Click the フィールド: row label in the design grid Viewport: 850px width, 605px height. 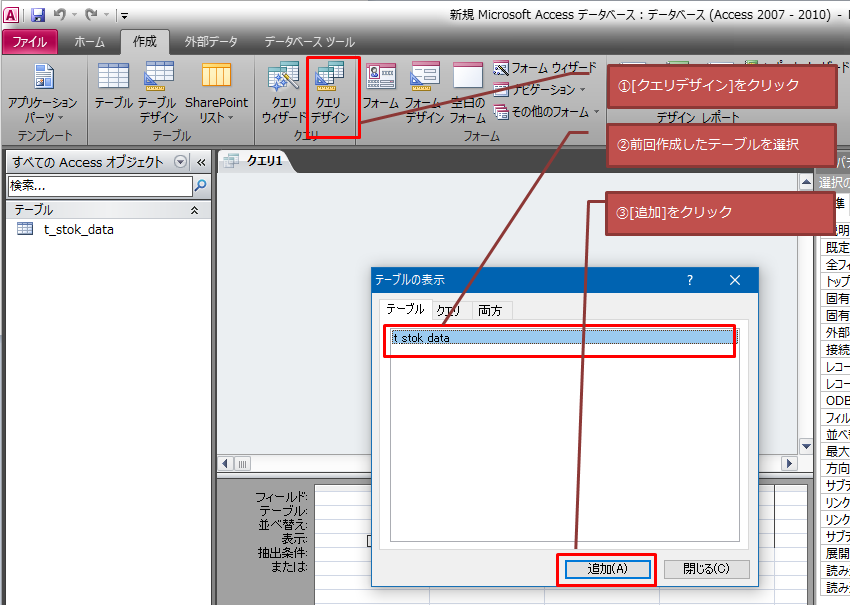pos(281,497)
